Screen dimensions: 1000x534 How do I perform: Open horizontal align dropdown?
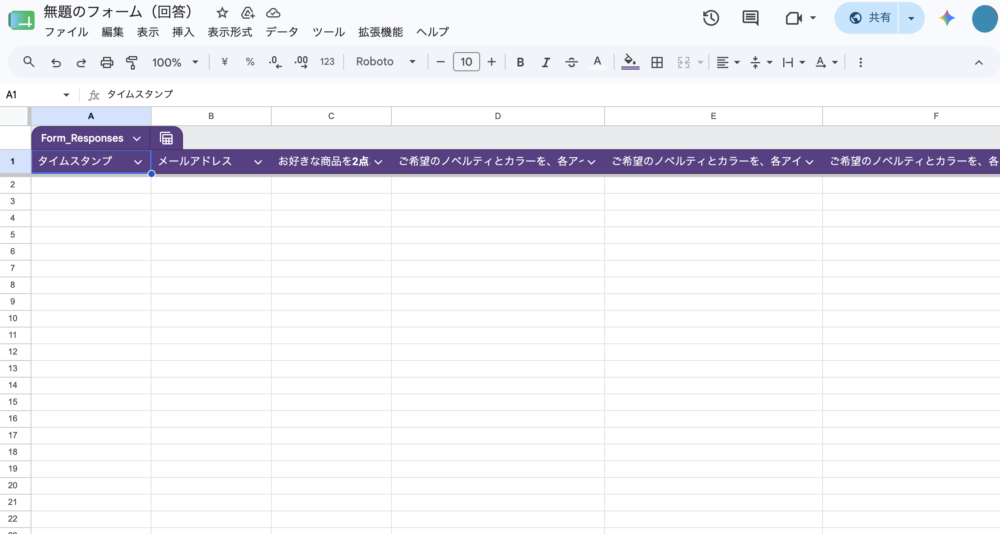728,62
